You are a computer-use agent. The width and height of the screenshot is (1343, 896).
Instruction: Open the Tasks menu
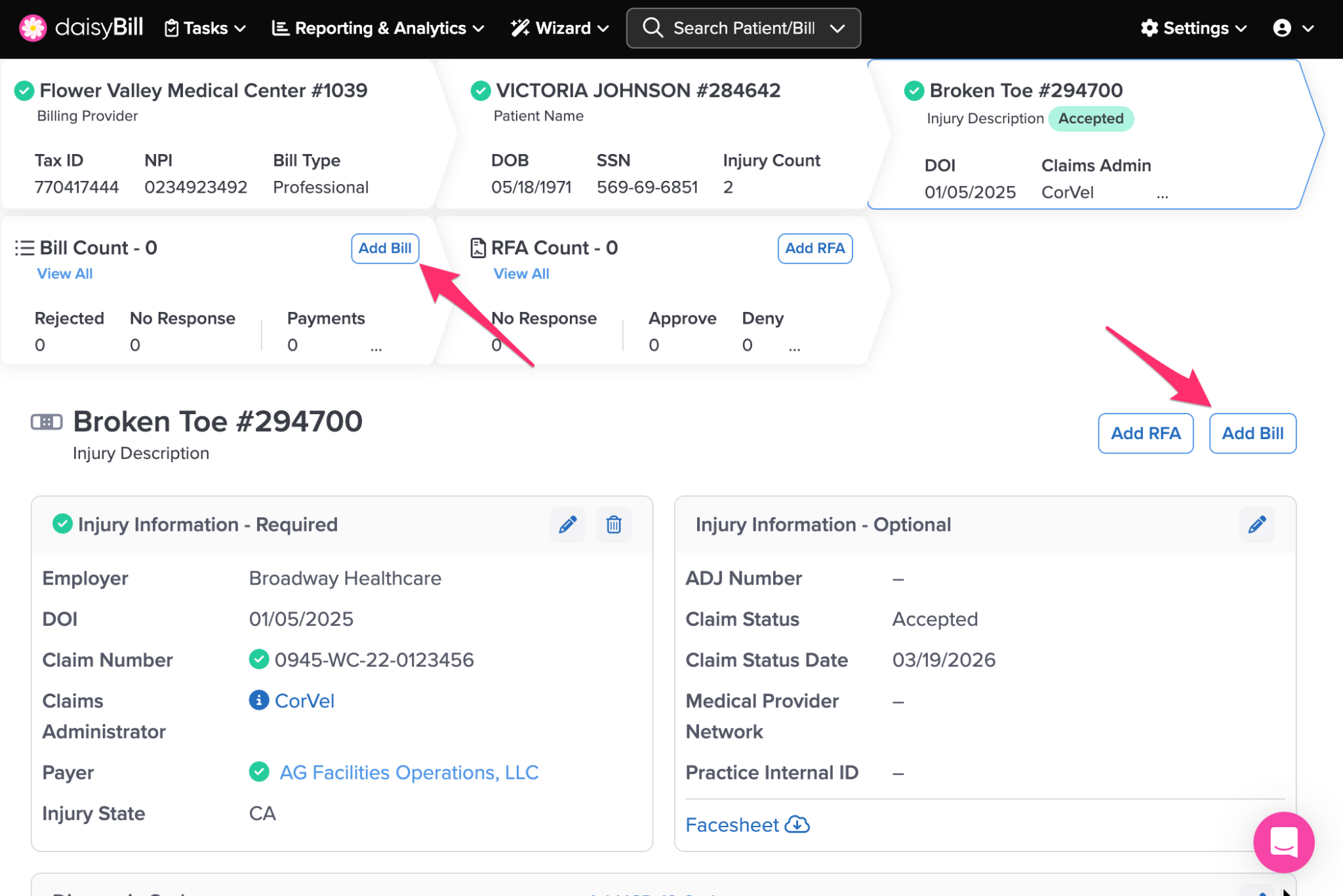tap(205, 28)
